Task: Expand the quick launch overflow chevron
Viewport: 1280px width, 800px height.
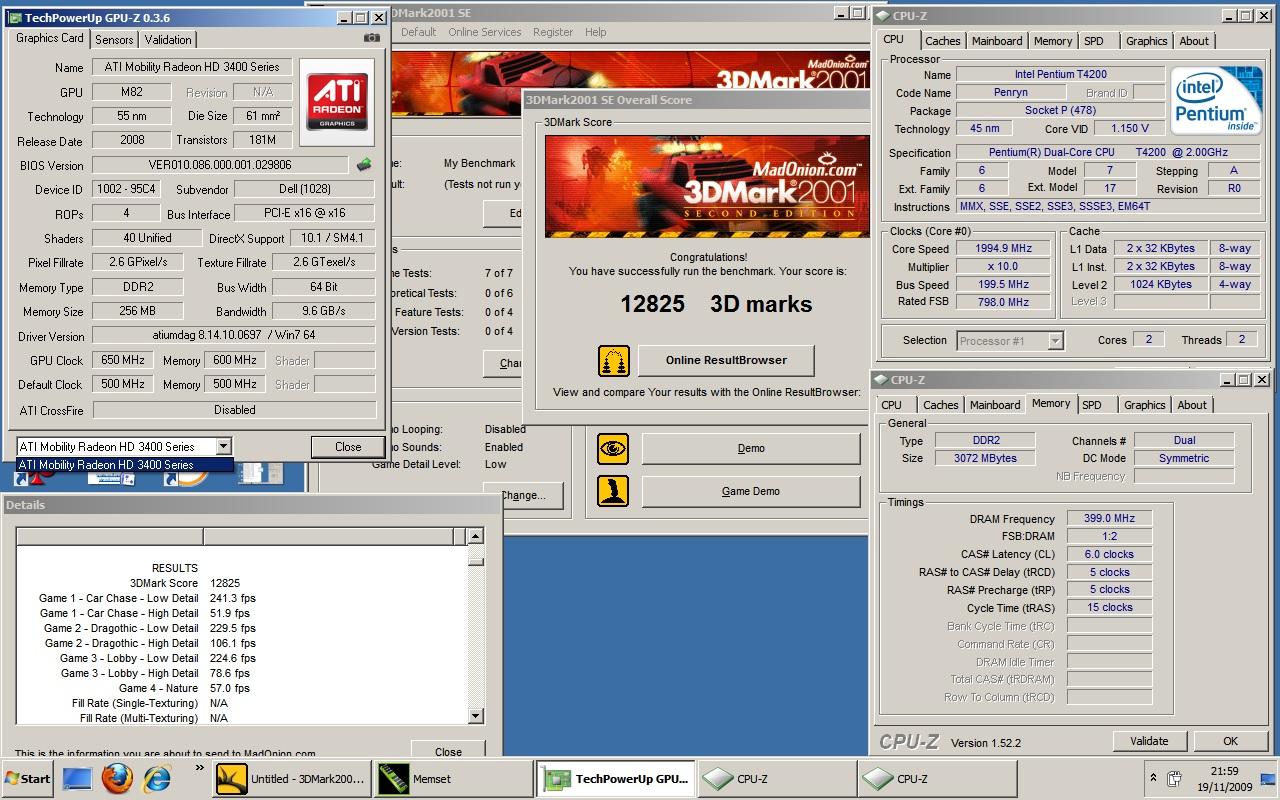Action: click(x=199, y=769)
